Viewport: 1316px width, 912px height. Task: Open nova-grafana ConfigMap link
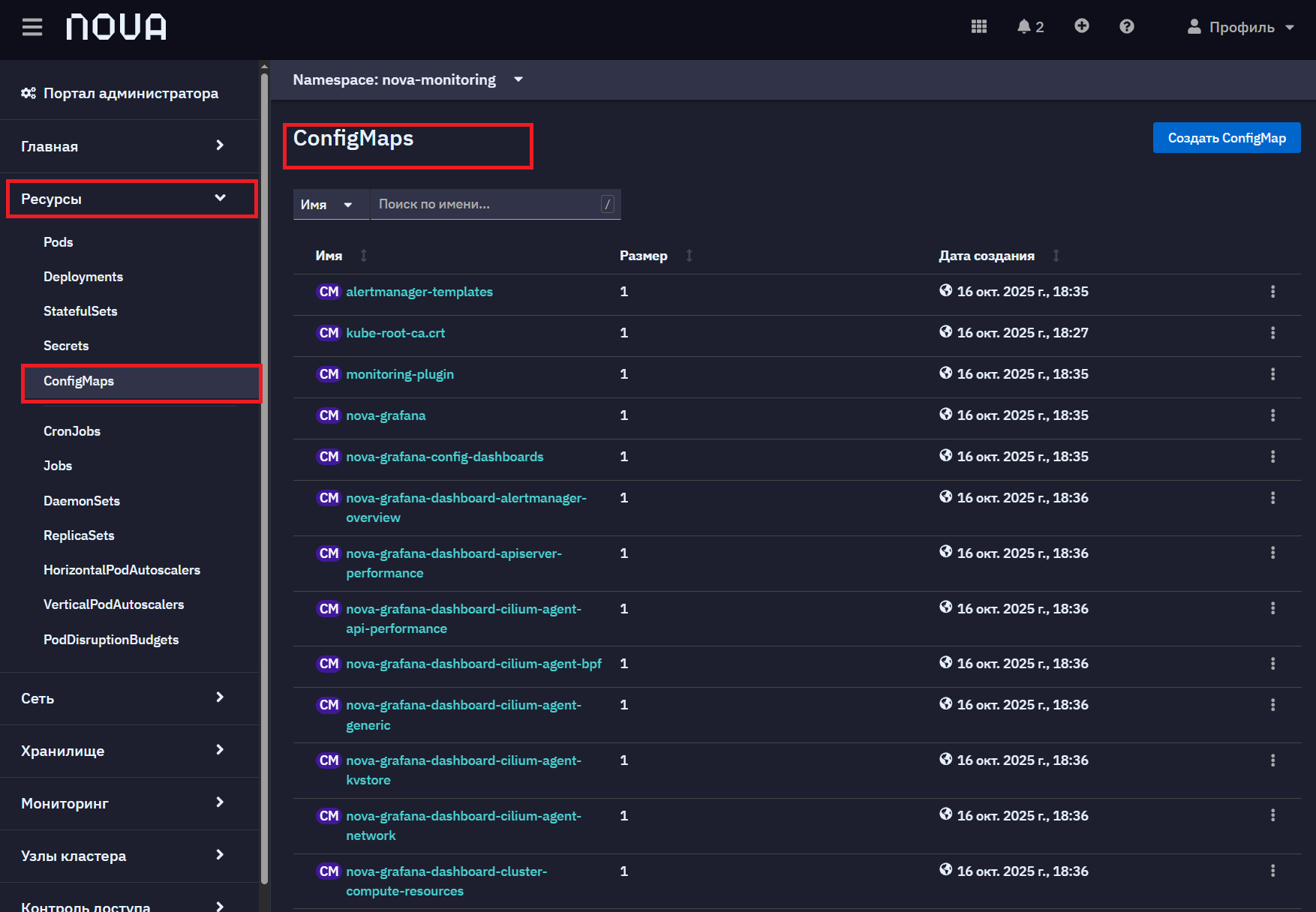click(386, 415)
